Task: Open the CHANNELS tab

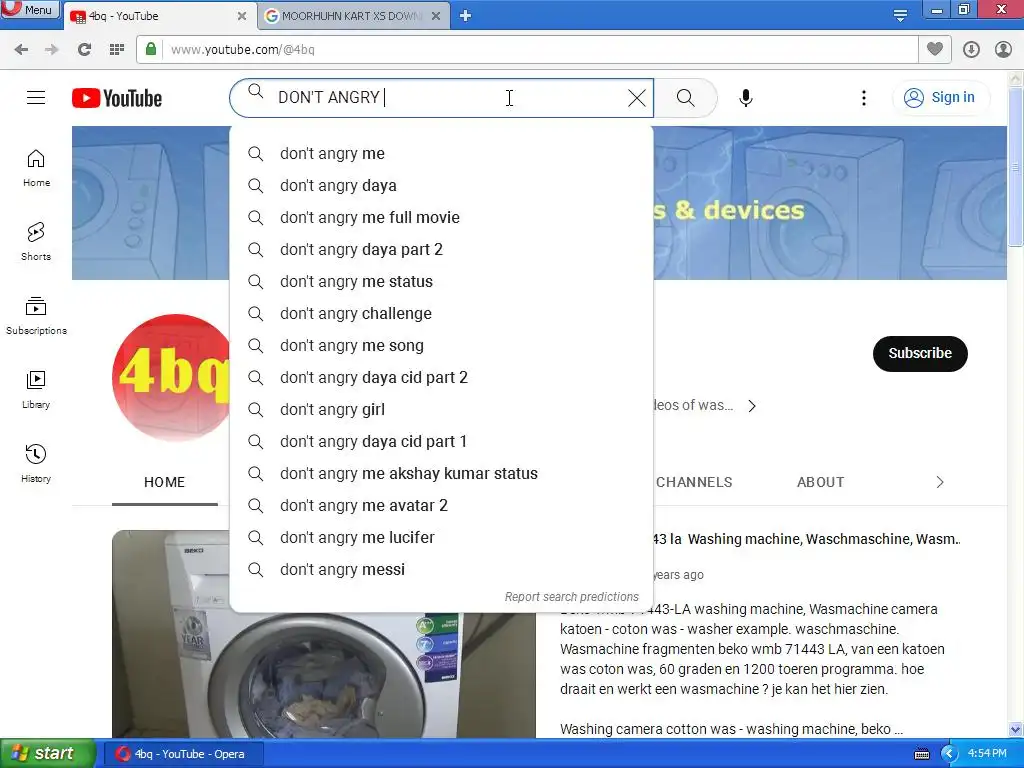Action: tap(694, 483)
